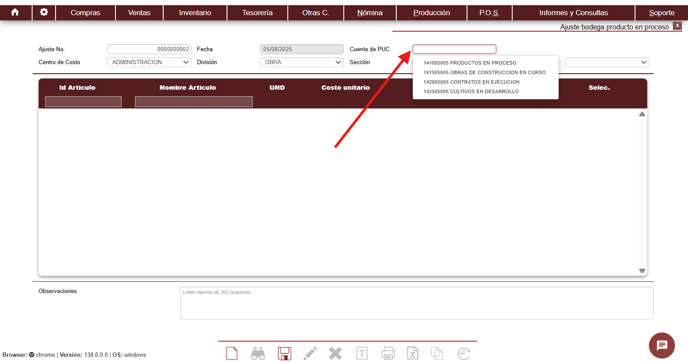Image resolution: width=688 pixels, height=362 pixels.
Task: Open the Ventas menu
Action: [139, 13]
